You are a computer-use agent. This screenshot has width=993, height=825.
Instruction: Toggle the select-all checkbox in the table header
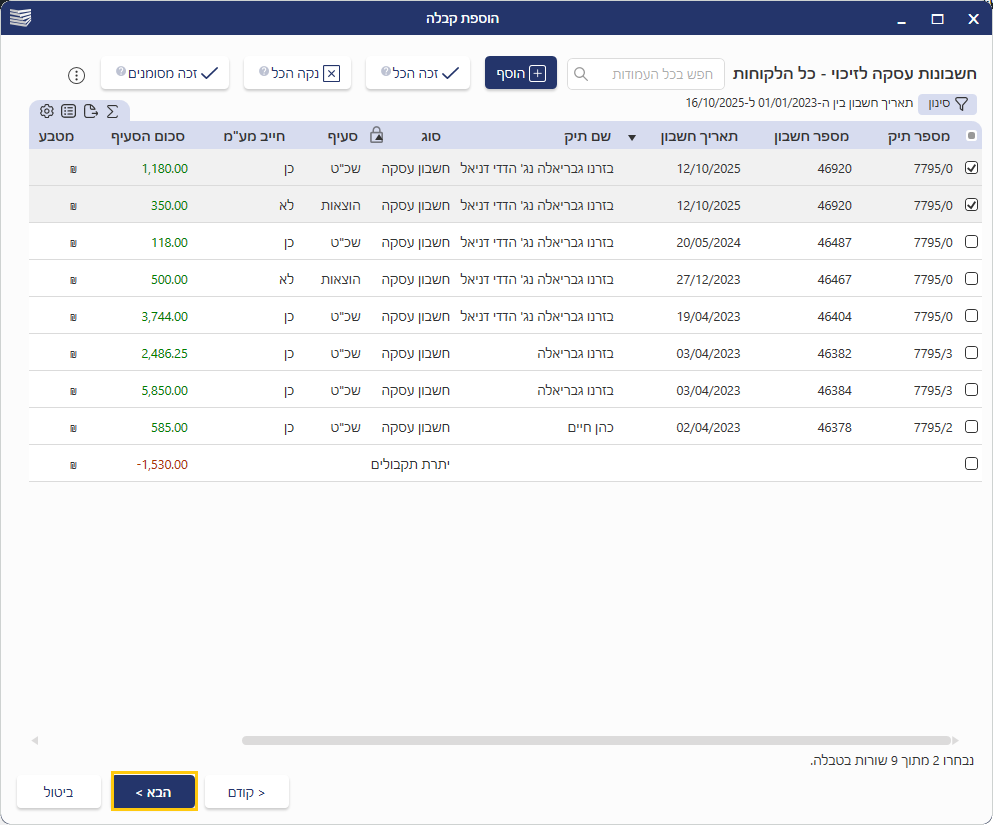click(970, 136)
